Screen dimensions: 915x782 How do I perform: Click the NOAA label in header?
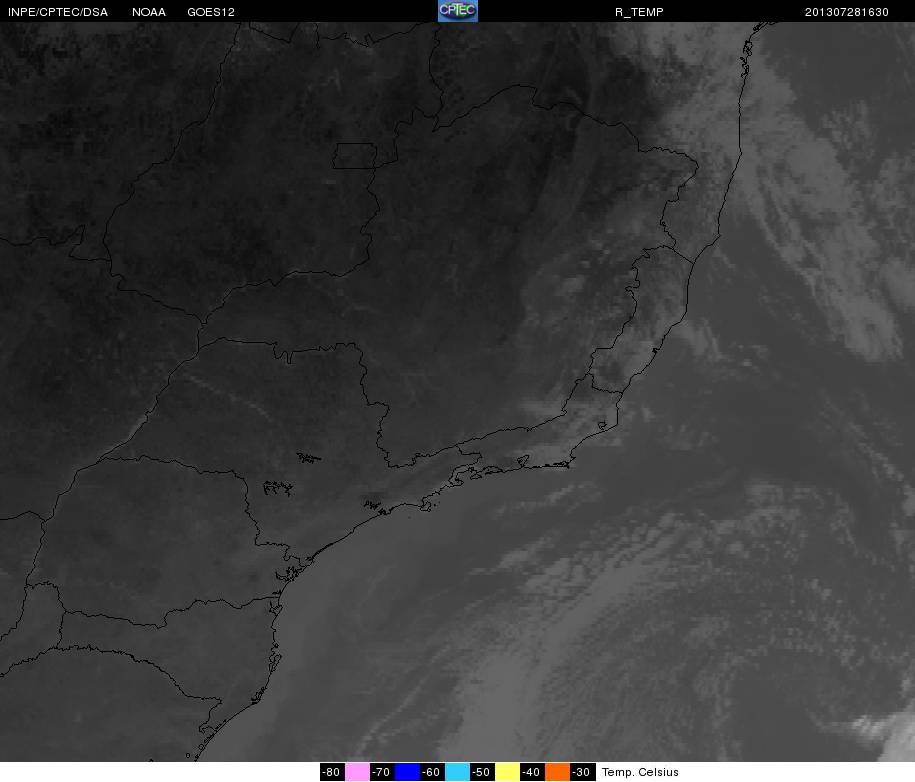[x=149, y=12]
